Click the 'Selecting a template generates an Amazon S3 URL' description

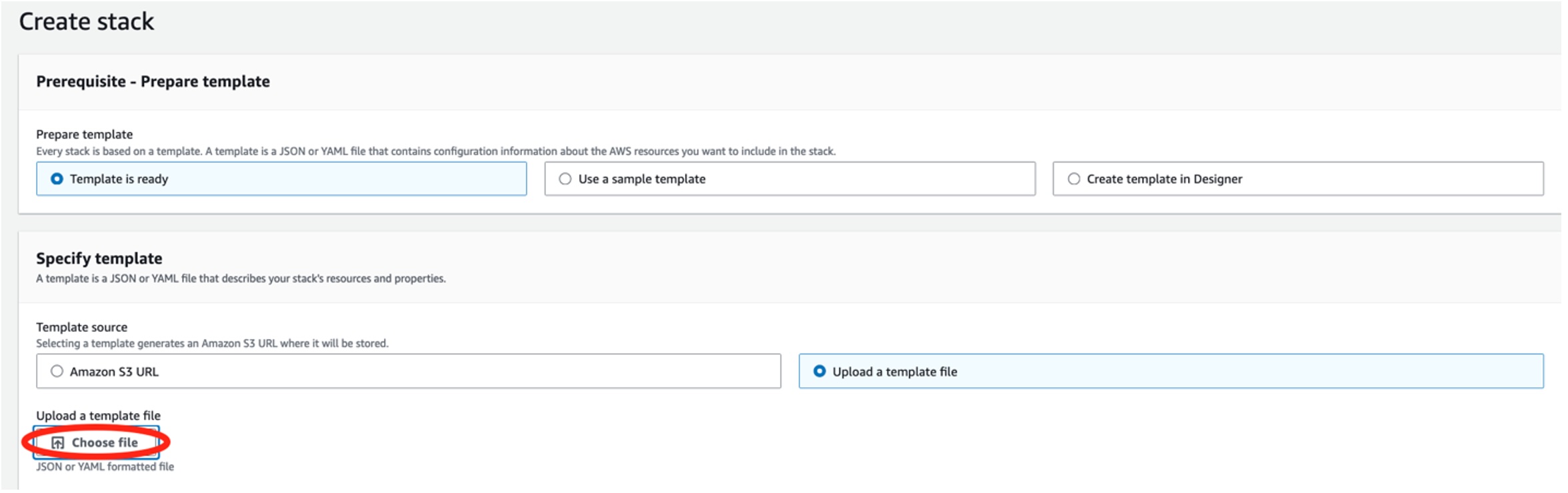tap(212, 344)
